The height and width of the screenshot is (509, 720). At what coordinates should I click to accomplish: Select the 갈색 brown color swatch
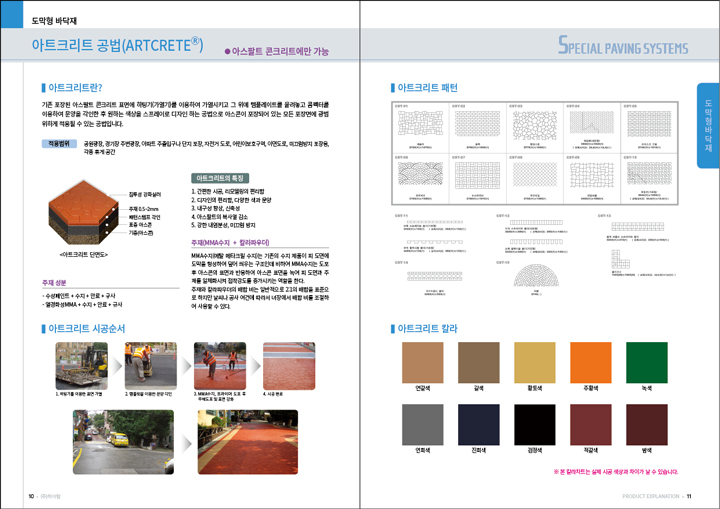click(x=478, y=362)
